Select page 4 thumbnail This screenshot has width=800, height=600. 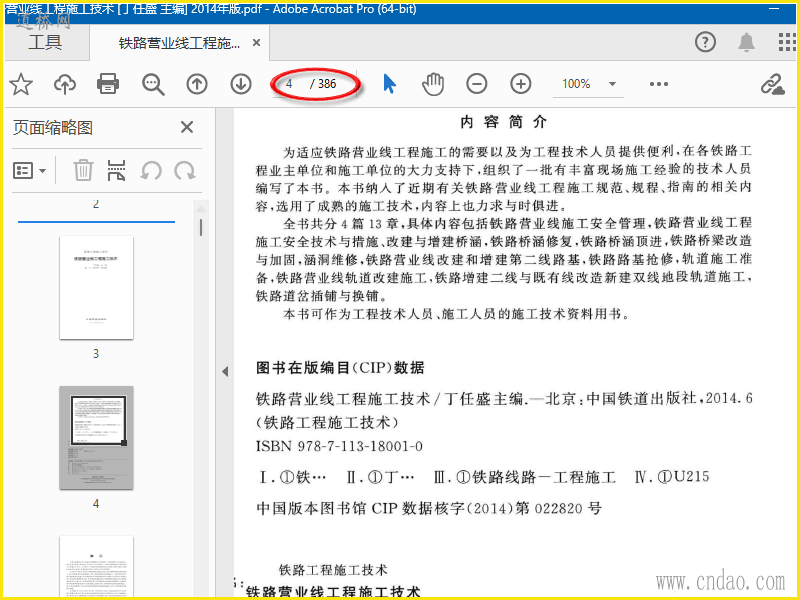point(96,437)
